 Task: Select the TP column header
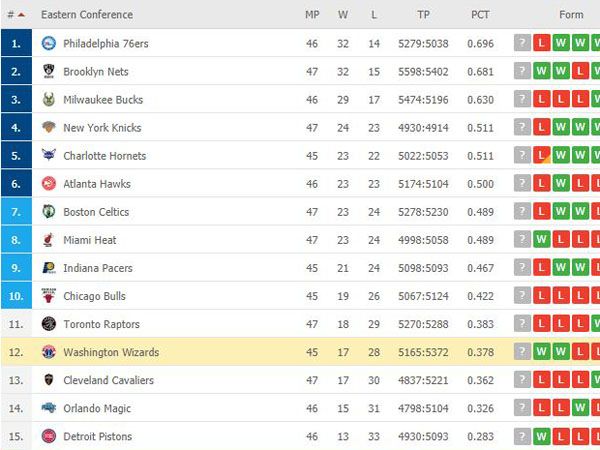423,15
